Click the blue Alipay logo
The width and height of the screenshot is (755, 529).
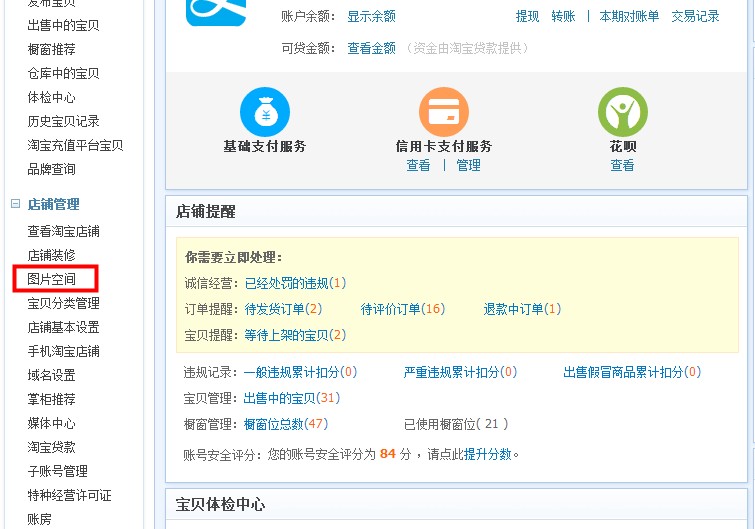click(216, 13)
